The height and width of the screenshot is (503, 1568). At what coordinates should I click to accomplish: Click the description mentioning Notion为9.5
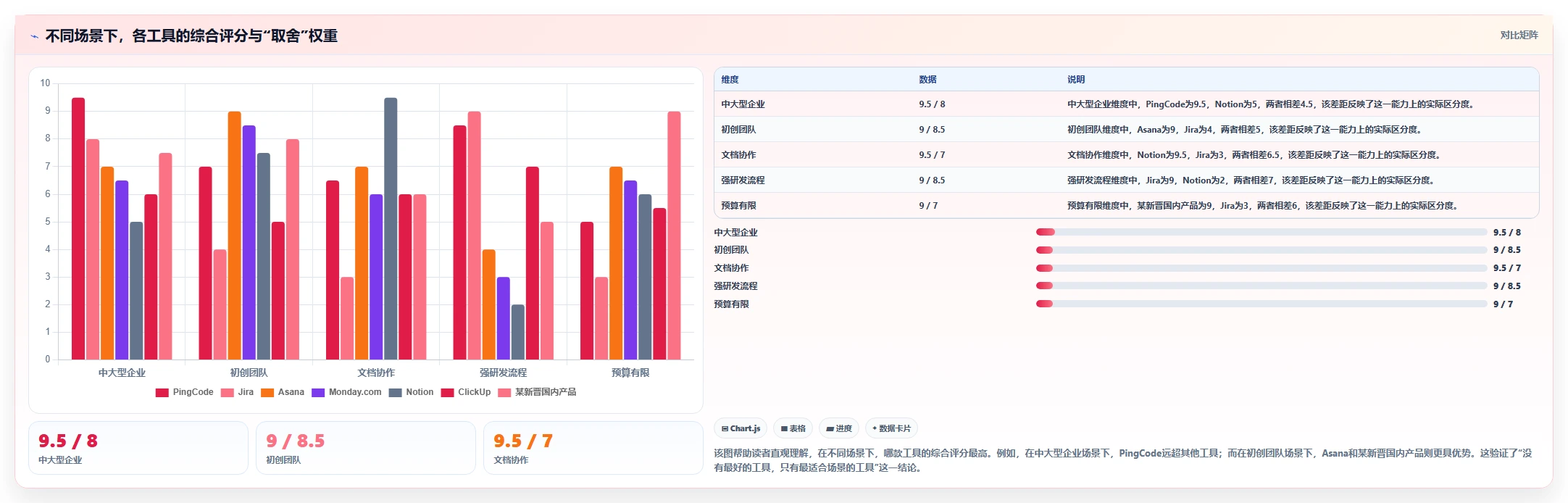(x=1254, y=155)
